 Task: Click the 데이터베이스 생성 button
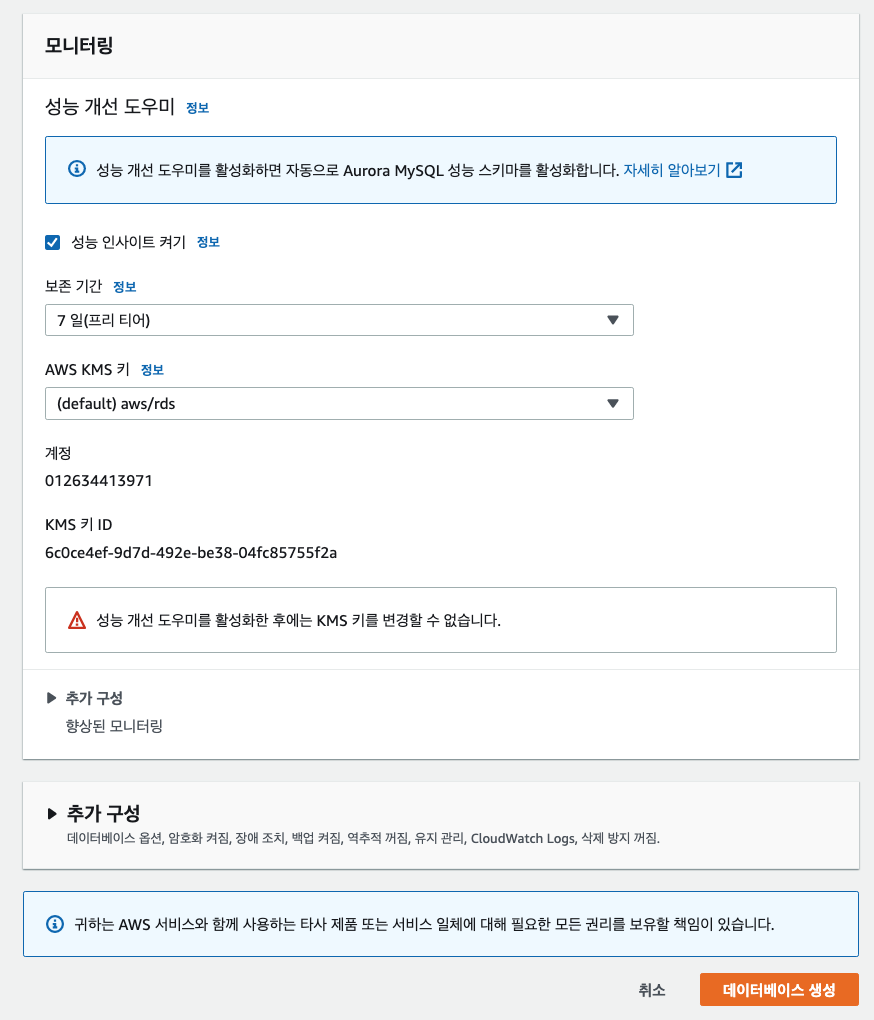(x=779, y=989)
